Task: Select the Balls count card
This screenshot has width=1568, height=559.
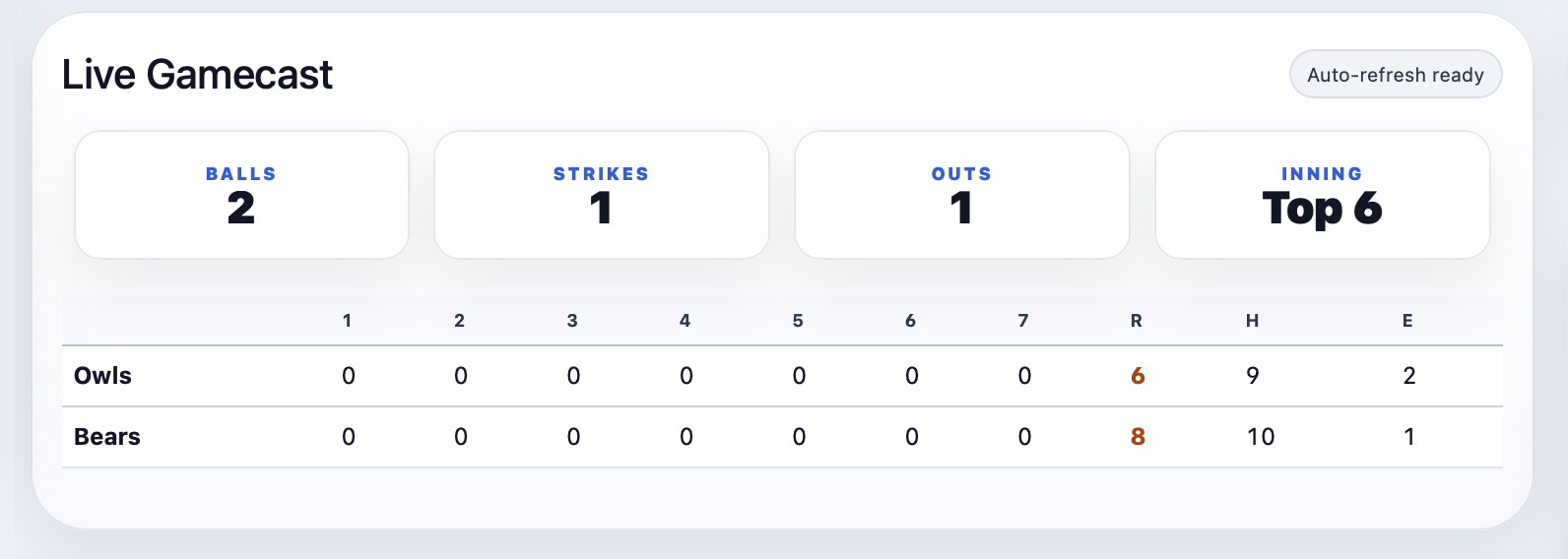Action: (x=241, y=195)
